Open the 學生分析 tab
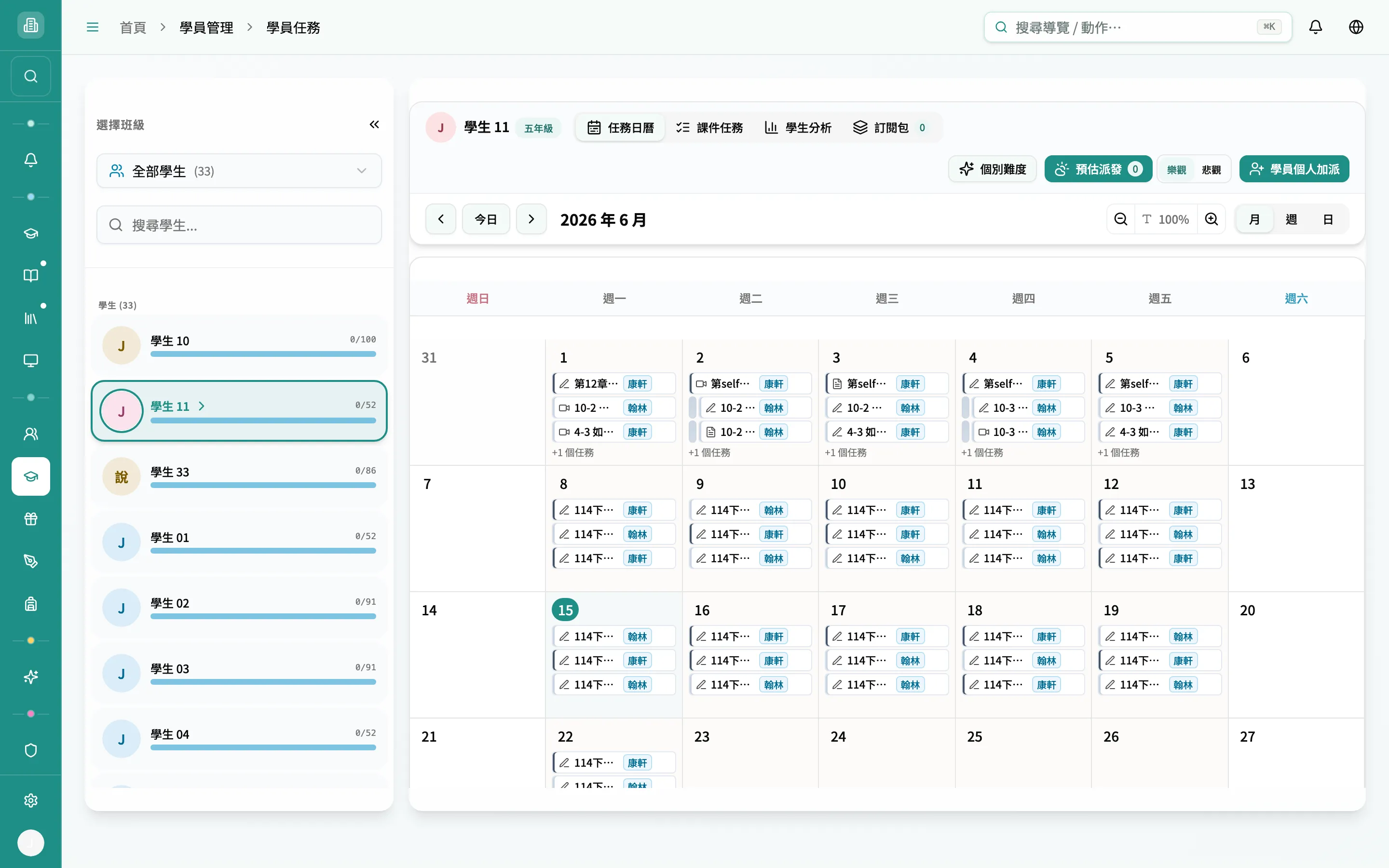1389x868 pixels. [798, 127]
